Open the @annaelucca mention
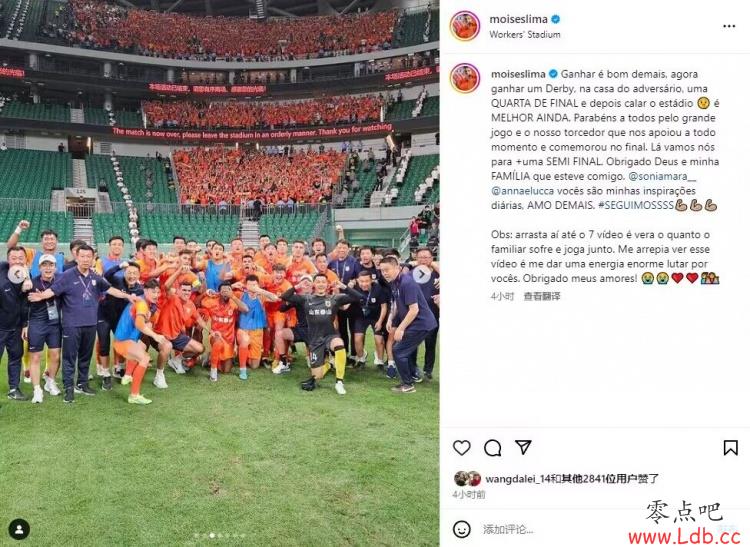The width and height of the screenshot is (750, 547). [x=522, y=191]
